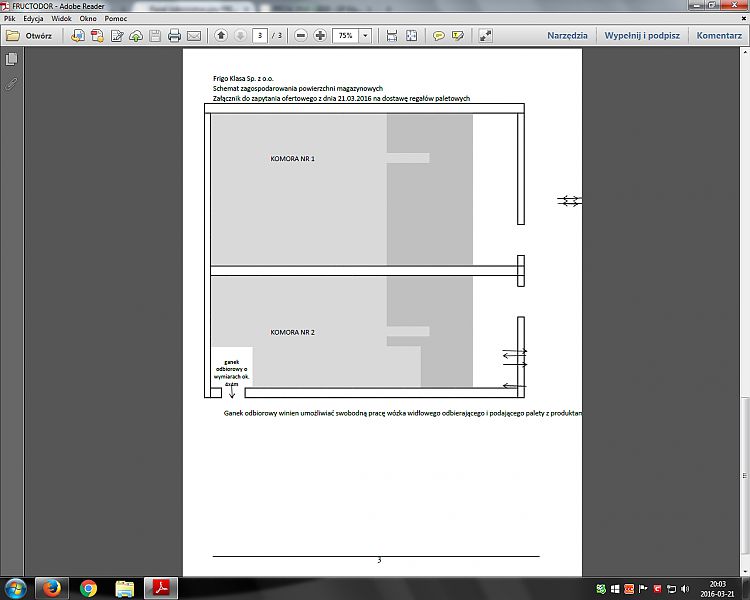Launch Firefox from the taskbar
750x600 pixels.
pyautogui.click(x=50, y=587)
